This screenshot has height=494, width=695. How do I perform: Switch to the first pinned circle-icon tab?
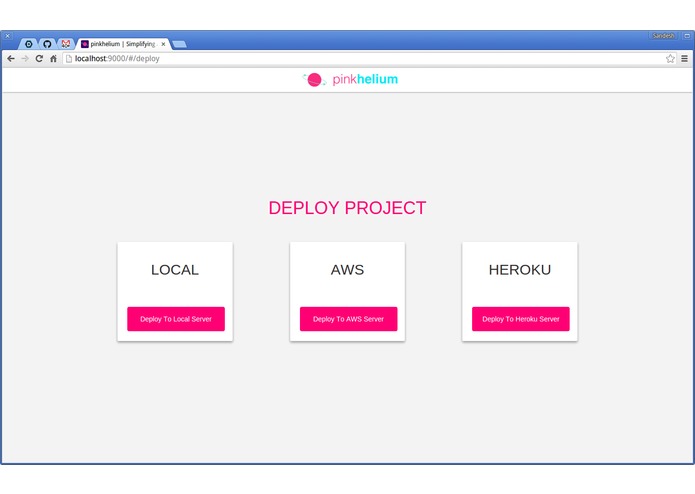(x=29, y=44)
